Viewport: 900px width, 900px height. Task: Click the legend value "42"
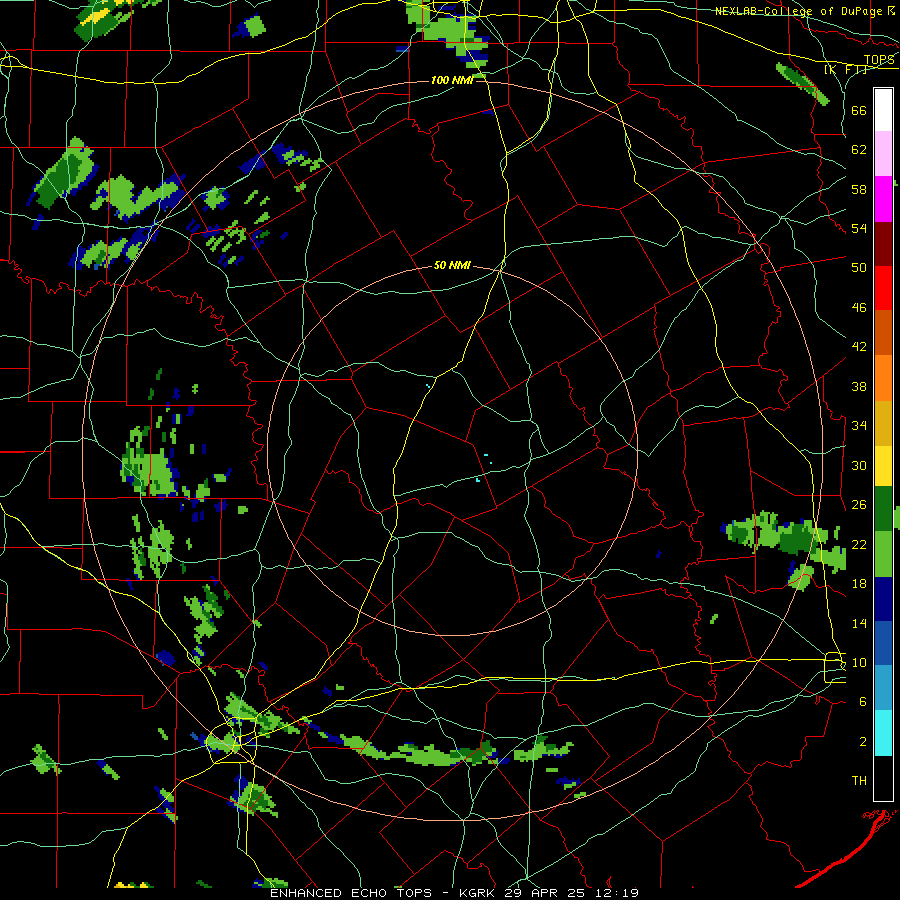[859, 346]
